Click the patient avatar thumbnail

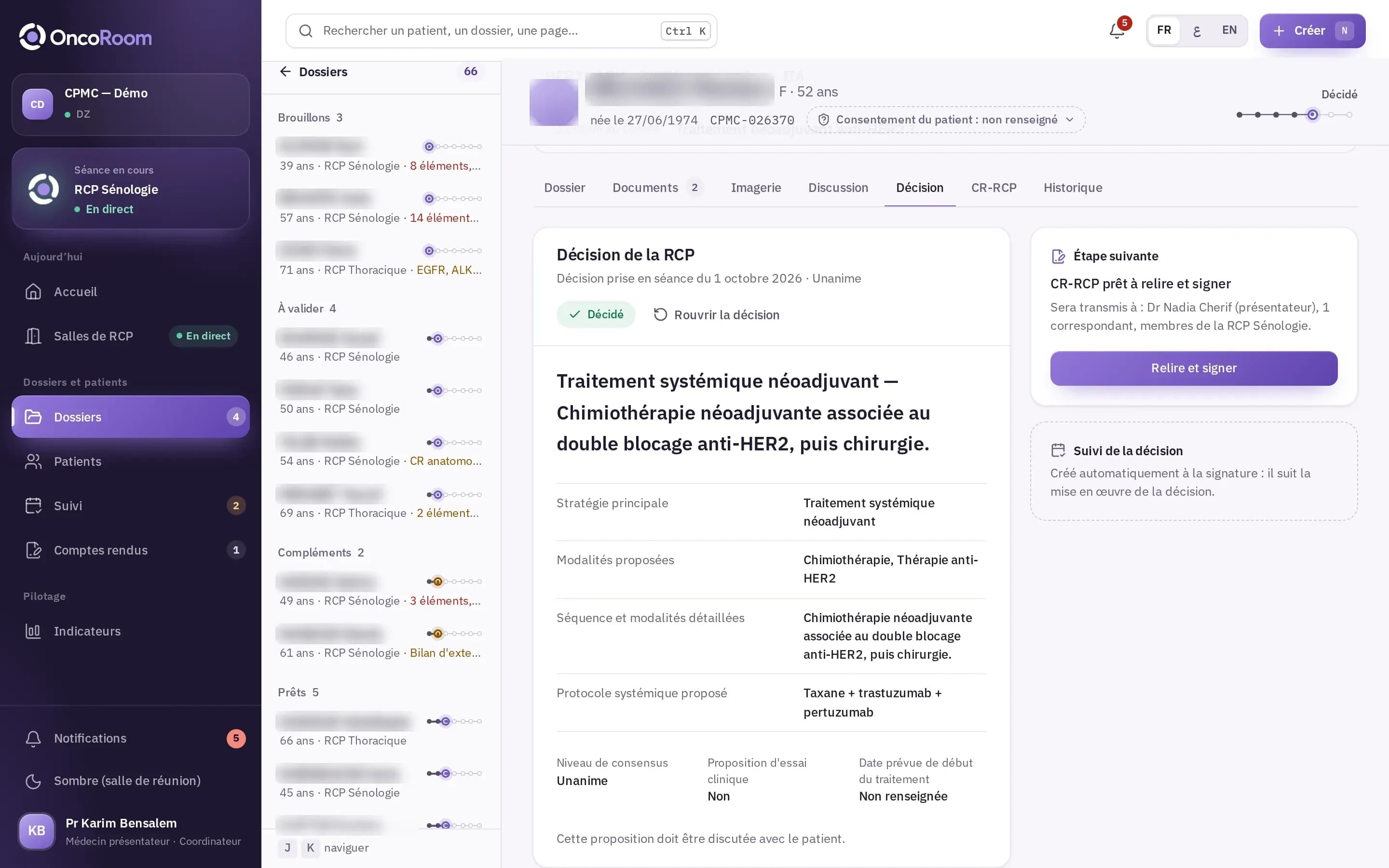point(553,102)
